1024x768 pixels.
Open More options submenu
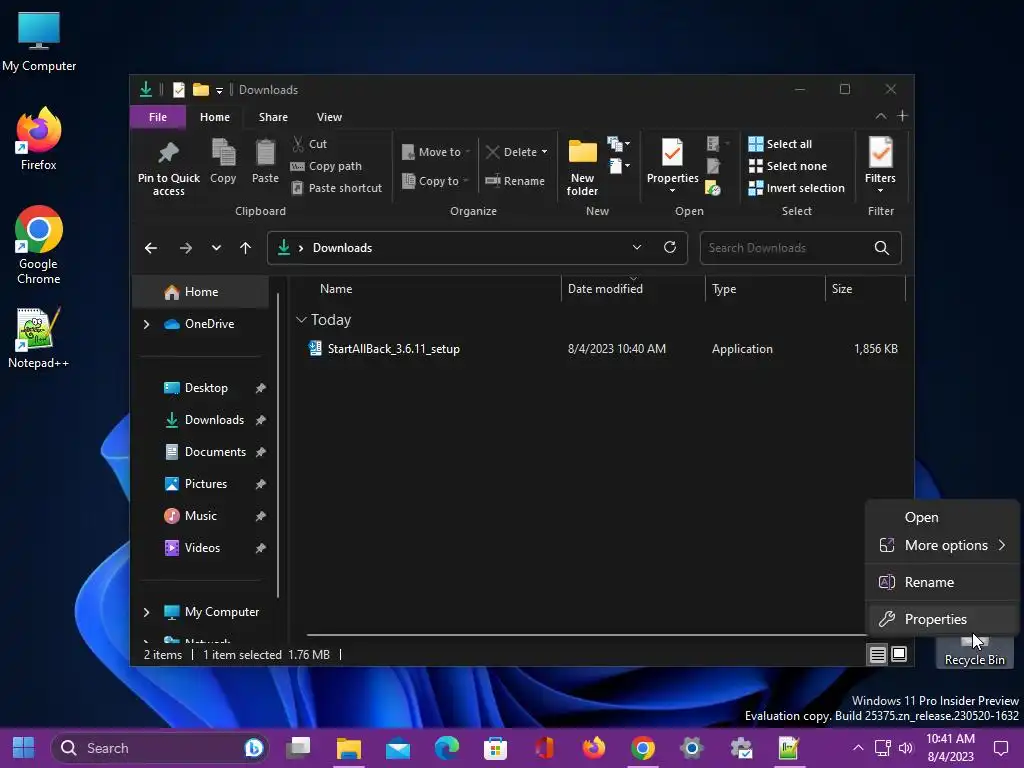tap(942, 545)
